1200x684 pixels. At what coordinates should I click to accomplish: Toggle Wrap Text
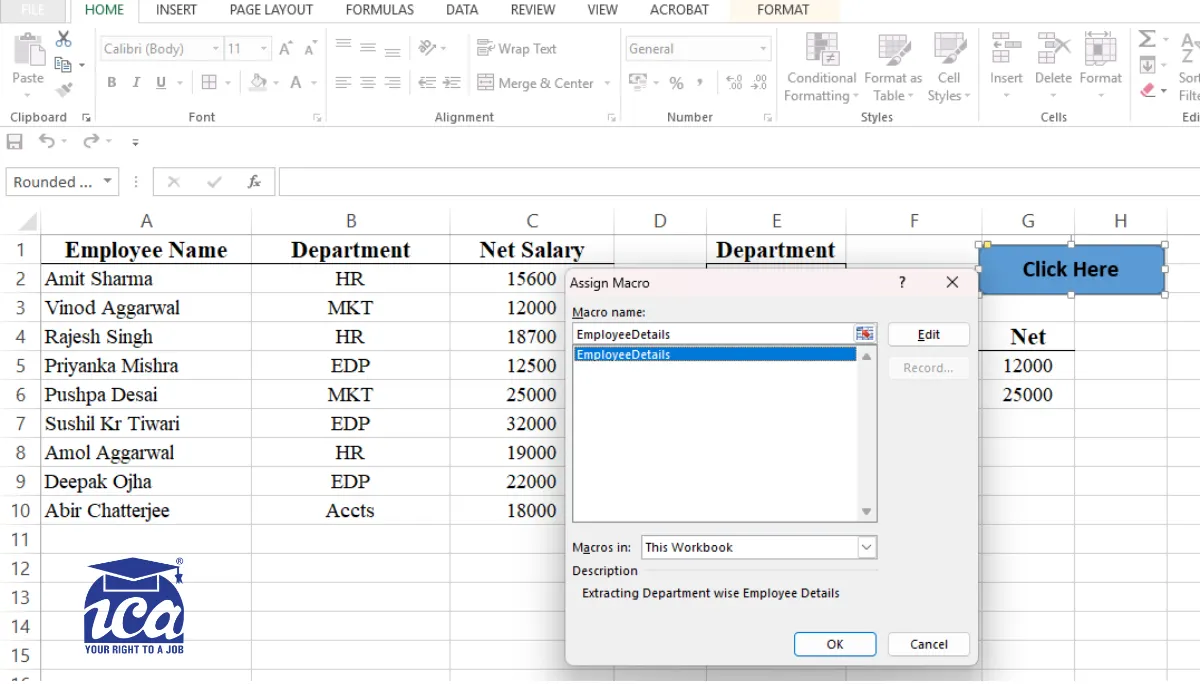point(517,48)
